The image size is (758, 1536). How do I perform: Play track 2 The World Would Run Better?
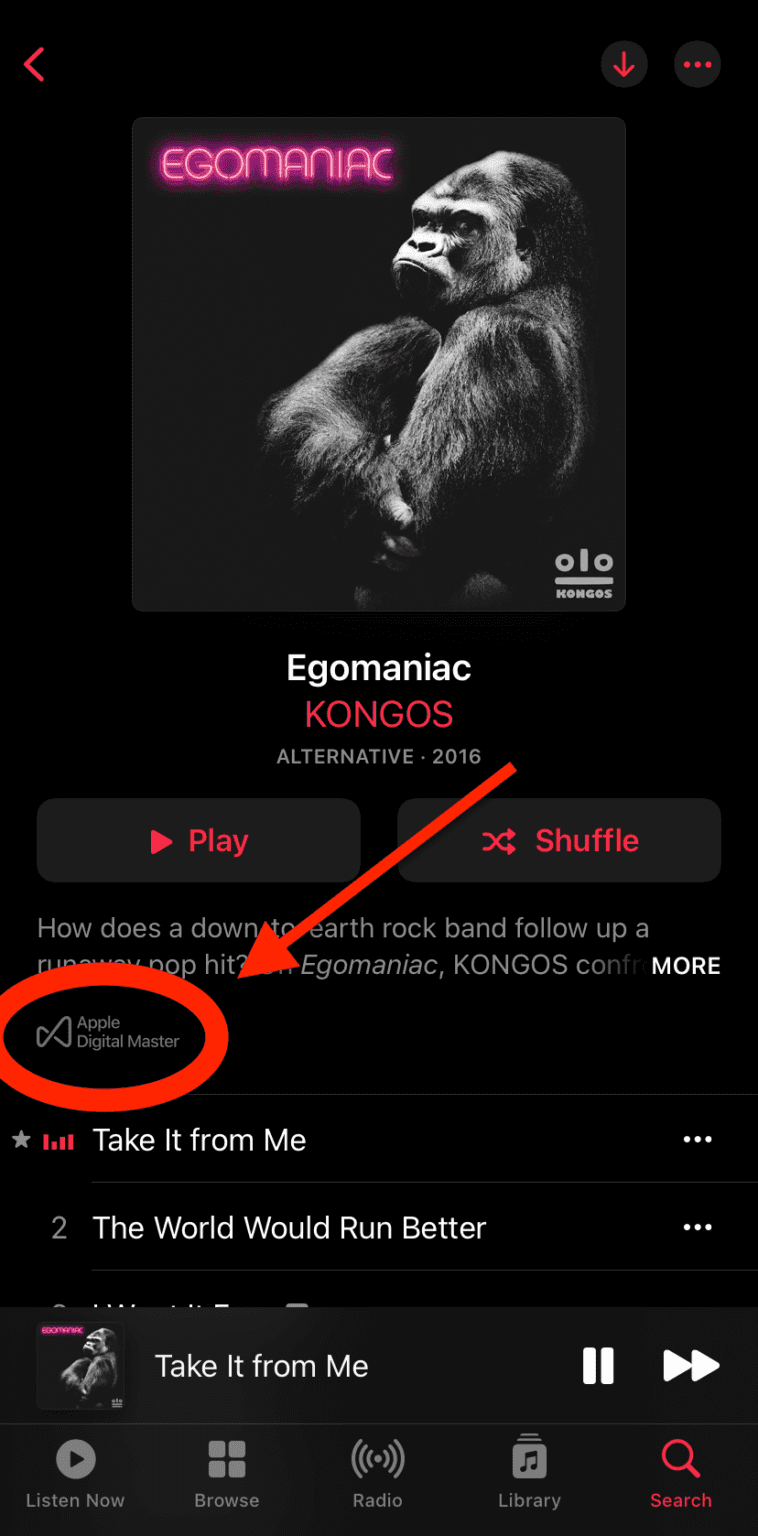point(289,1228)
